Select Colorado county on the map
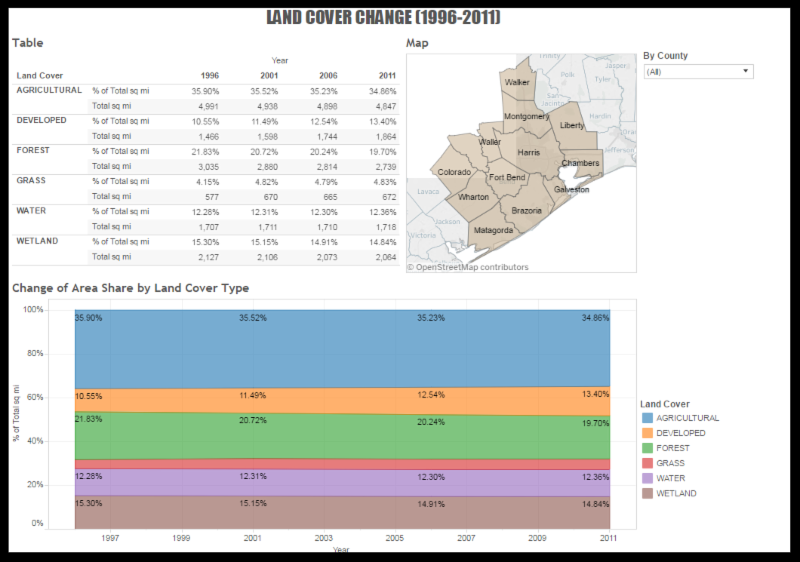800x562 pixels. point(454,172)
